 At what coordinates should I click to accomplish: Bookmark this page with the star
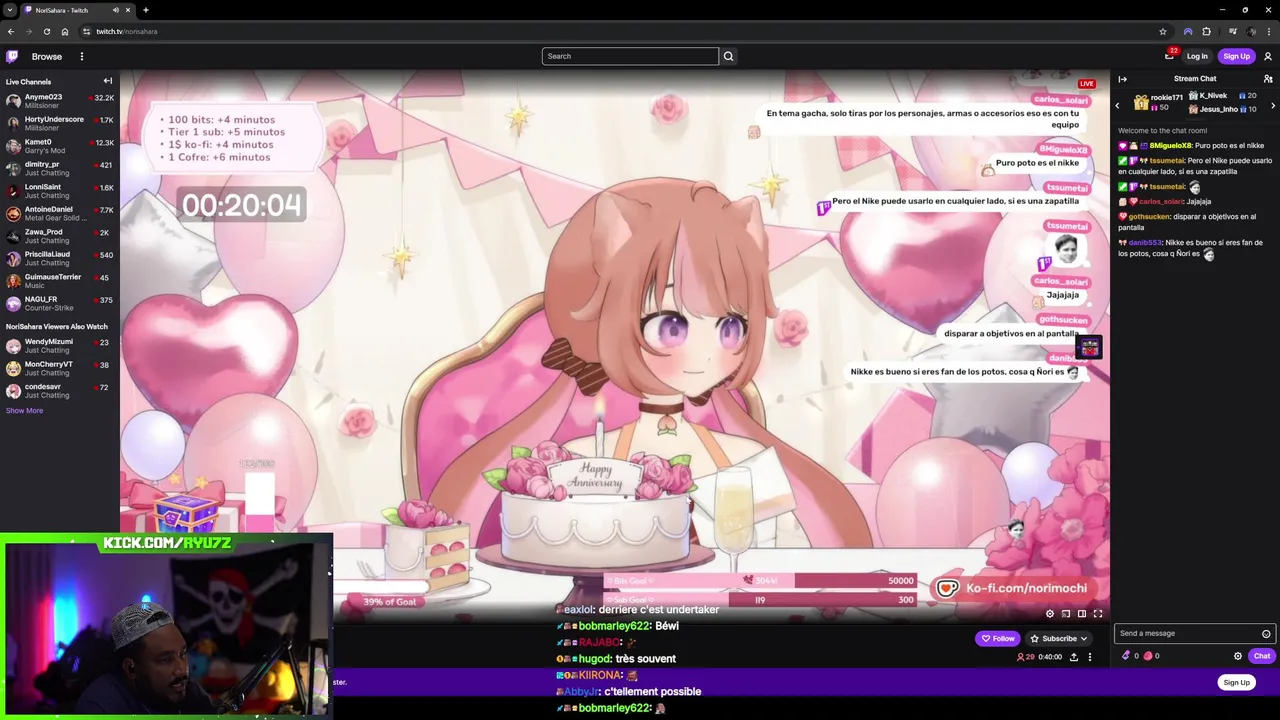coord(1163,31)
